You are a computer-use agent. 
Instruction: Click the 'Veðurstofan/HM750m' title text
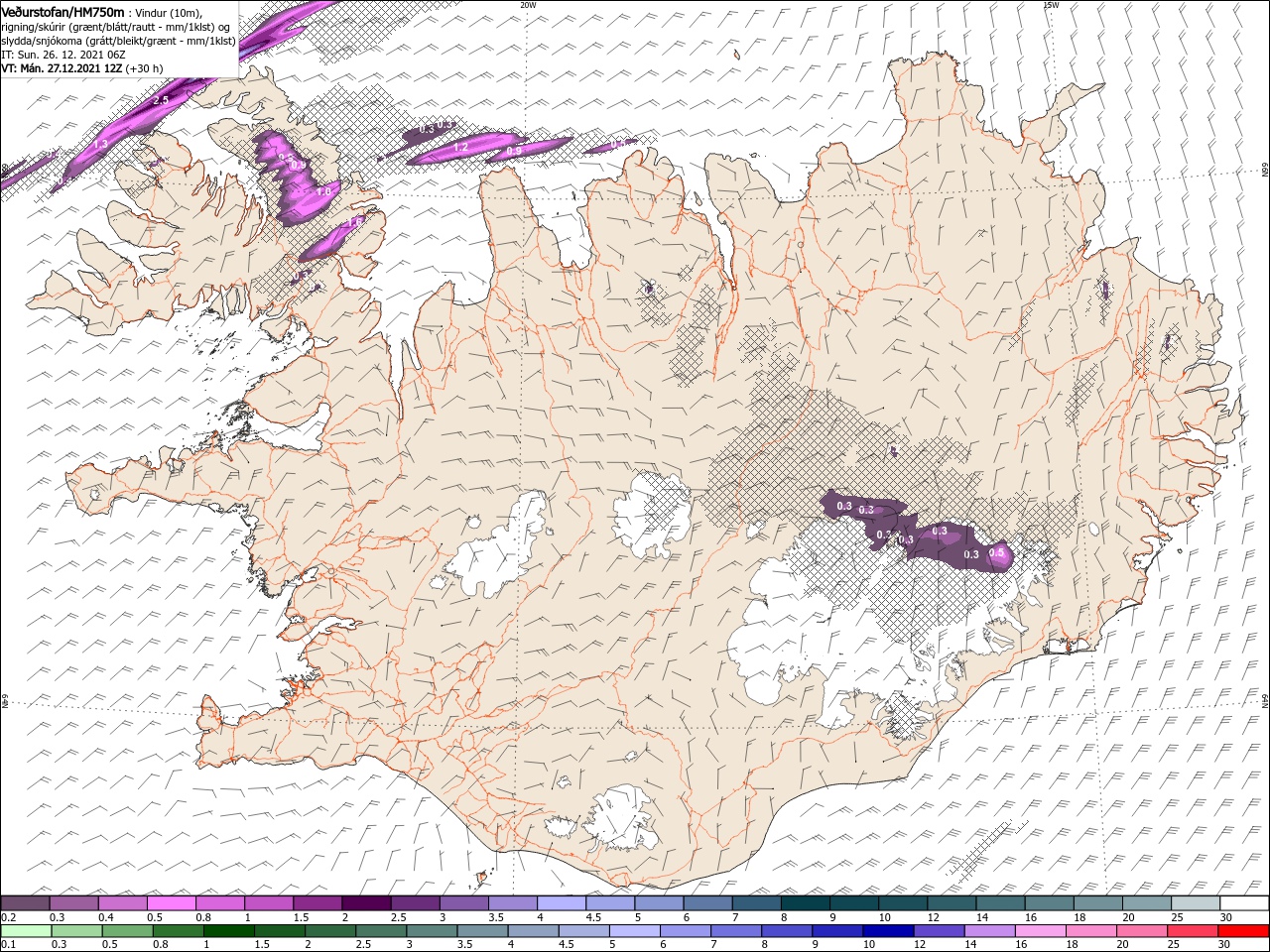point(63,11)
